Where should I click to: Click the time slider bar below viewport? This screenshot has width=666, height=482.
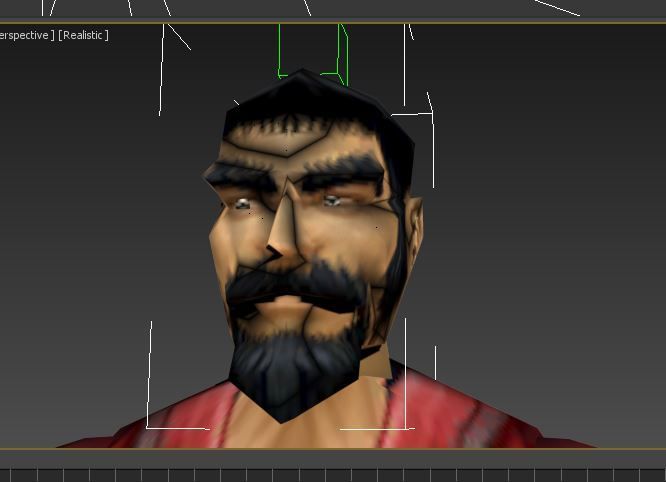(333, 456)
